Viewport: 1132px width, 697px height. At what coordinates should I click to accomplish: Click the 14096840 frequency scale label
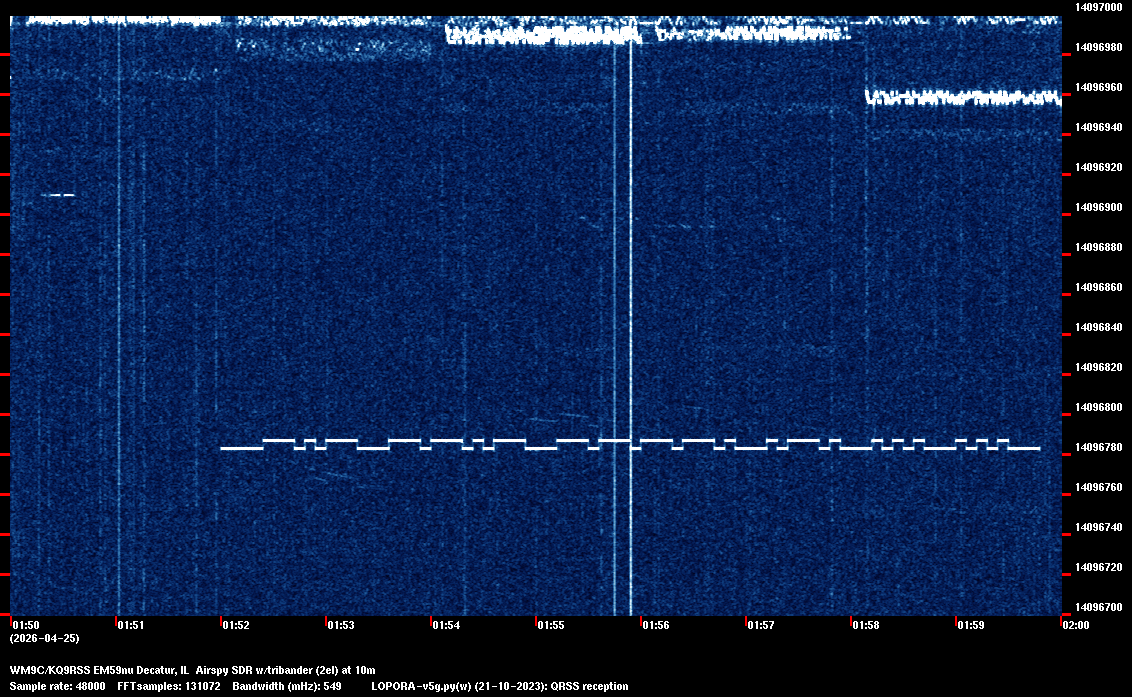click(x=1099, y=327)
